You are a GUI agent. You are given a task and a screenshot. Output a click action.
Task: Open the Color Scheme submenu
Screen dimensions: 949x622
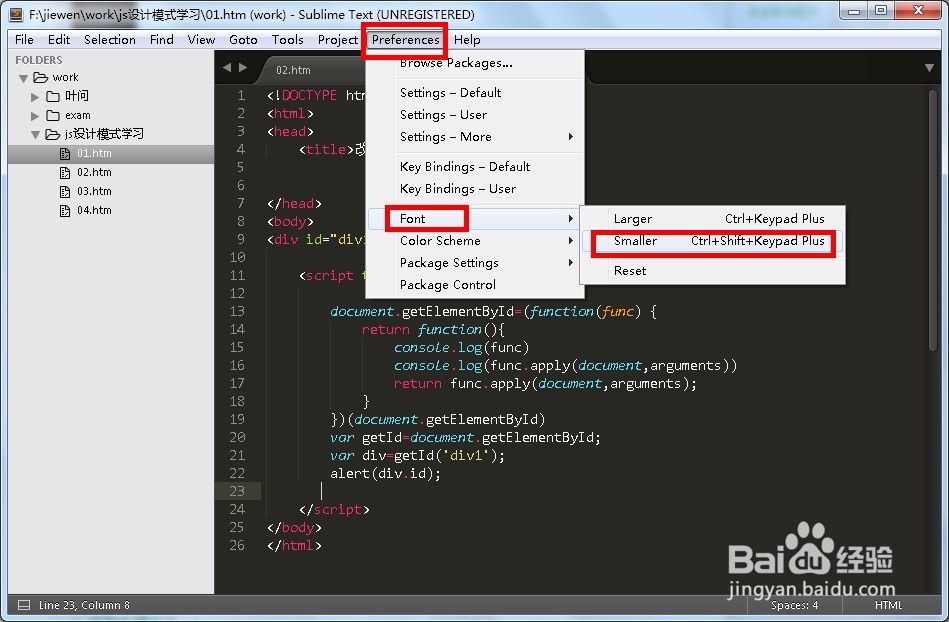tap(438, 240)
